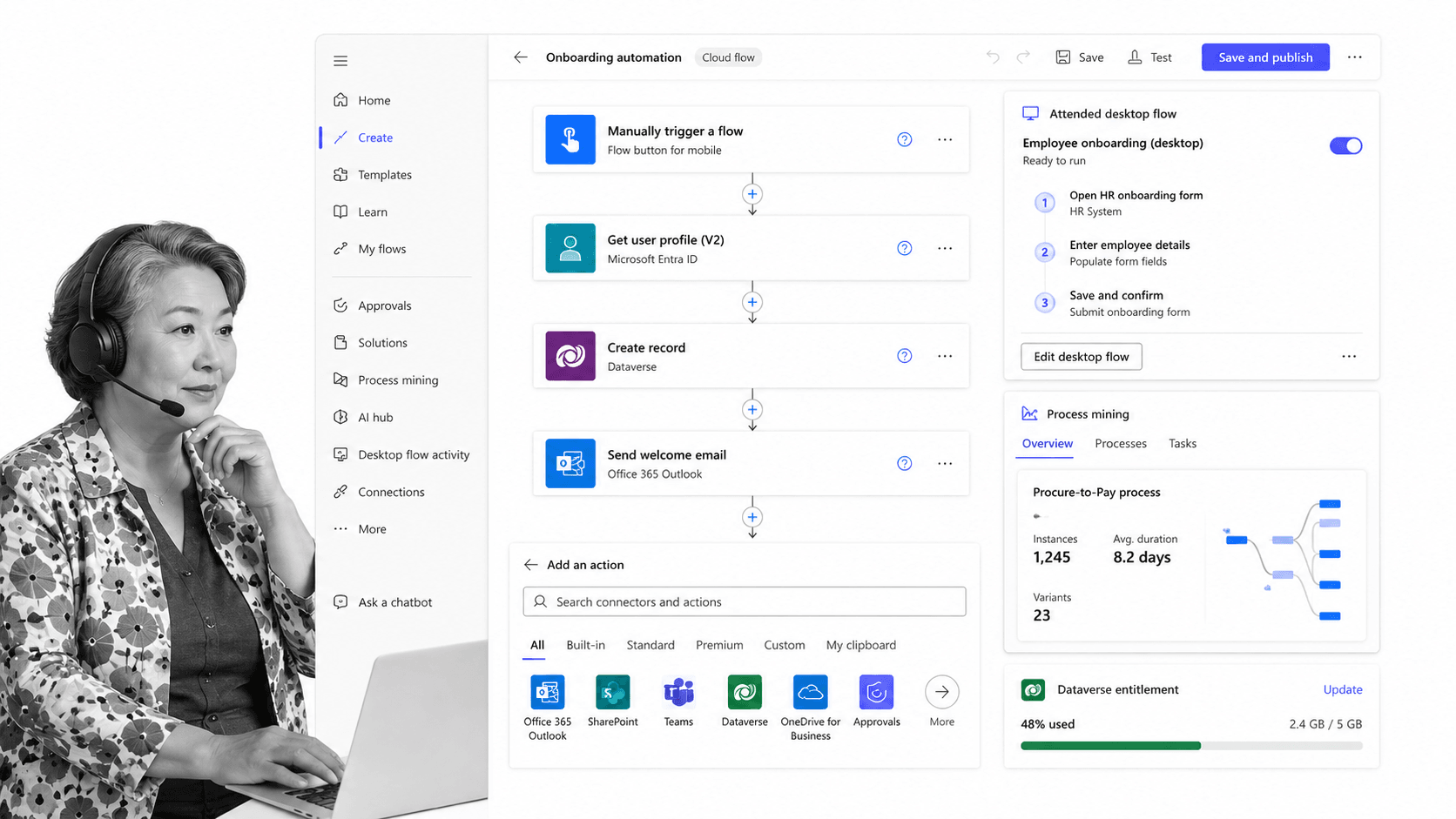Switch to Tasks tab

click(x=1183, y=444)
